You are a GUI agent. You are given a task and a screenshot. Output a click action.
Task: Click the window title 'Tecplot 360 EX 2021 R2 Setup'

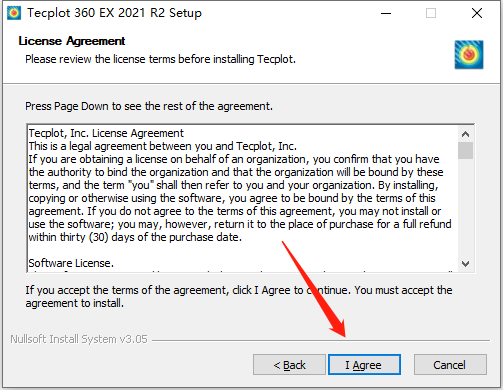[114, 13]
